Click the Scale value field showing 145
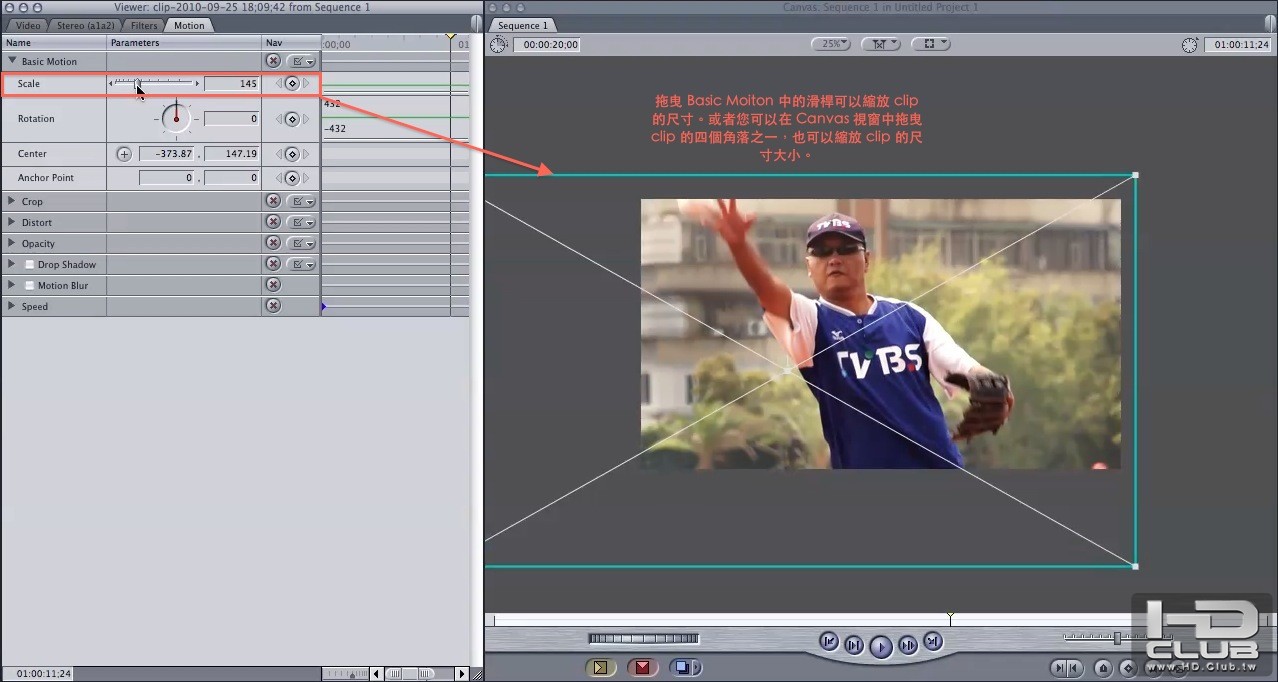Screen dimensions: 1278x682 (232, 84)
